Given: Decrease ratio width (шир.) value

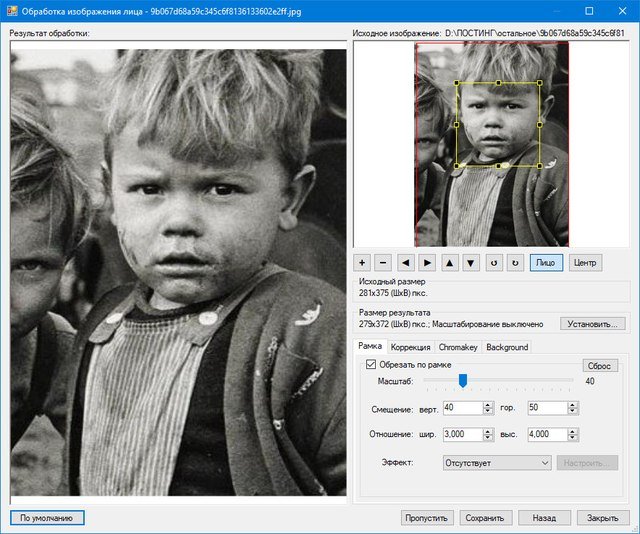Looking at the screenshot, I should (x=488, y=438).
